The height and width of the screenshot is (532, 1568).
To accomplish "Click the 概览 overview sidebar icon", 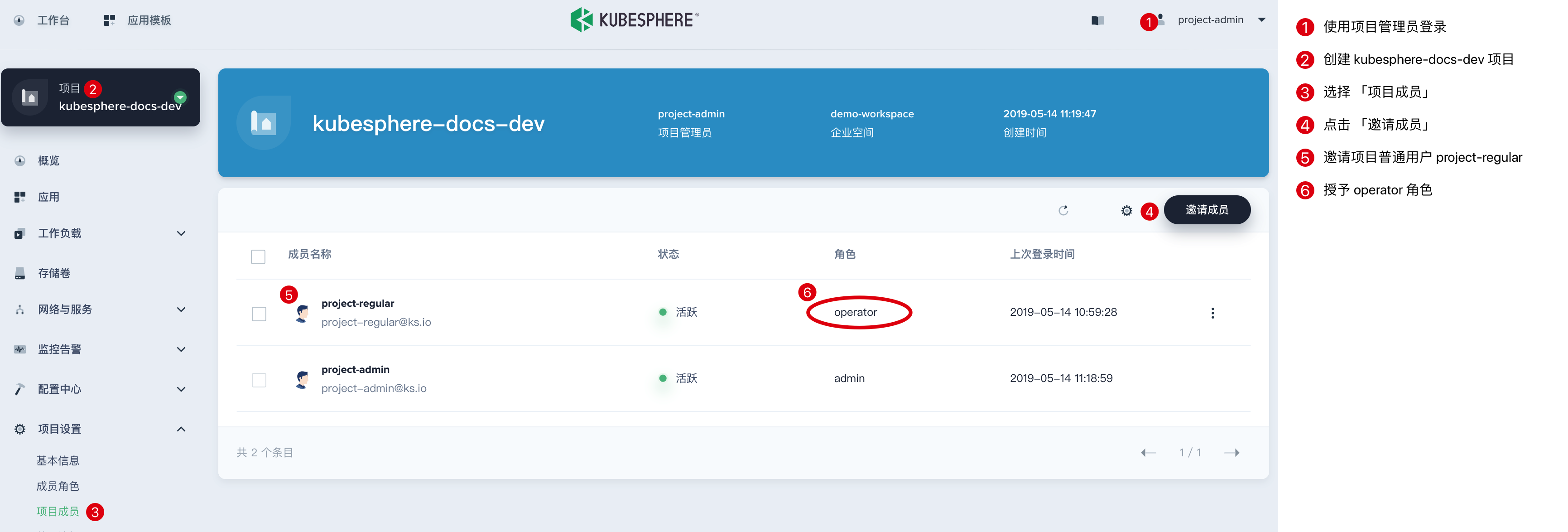I will [20, 161].
